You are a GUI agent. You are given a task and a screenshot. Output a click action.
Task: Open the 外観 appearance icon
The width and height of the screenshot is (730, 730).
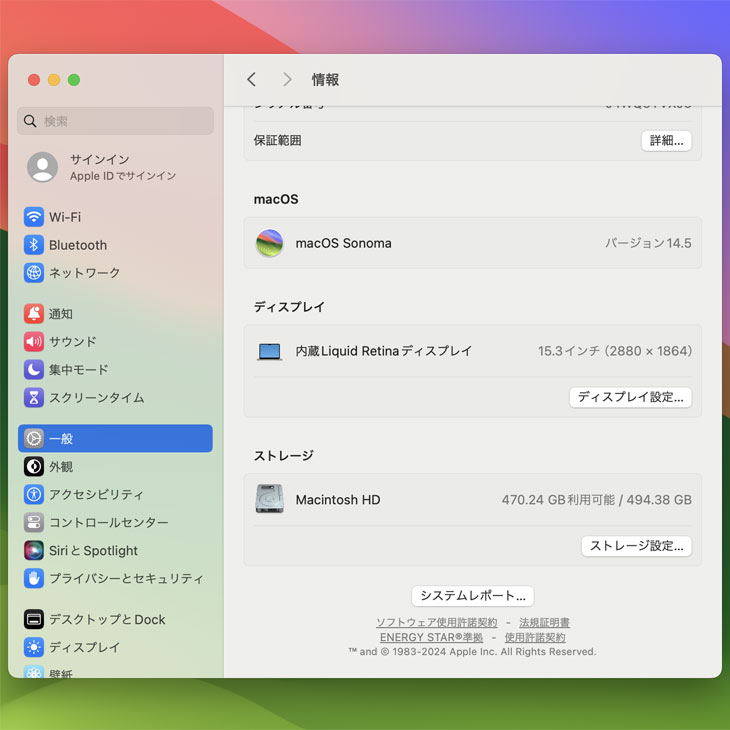(x=34, y=466)
